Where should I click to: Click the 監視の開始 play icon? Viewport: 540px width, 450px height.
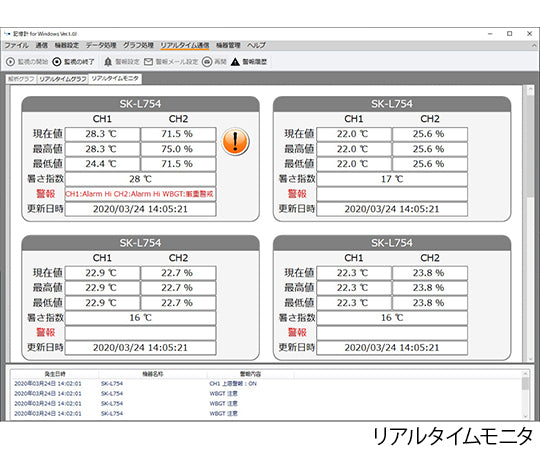pos(10,62)
